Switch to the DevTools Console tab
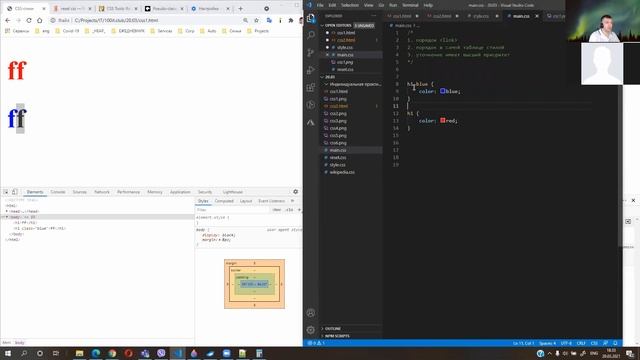Screen dimensions: 640x360 tap(58, 192)
